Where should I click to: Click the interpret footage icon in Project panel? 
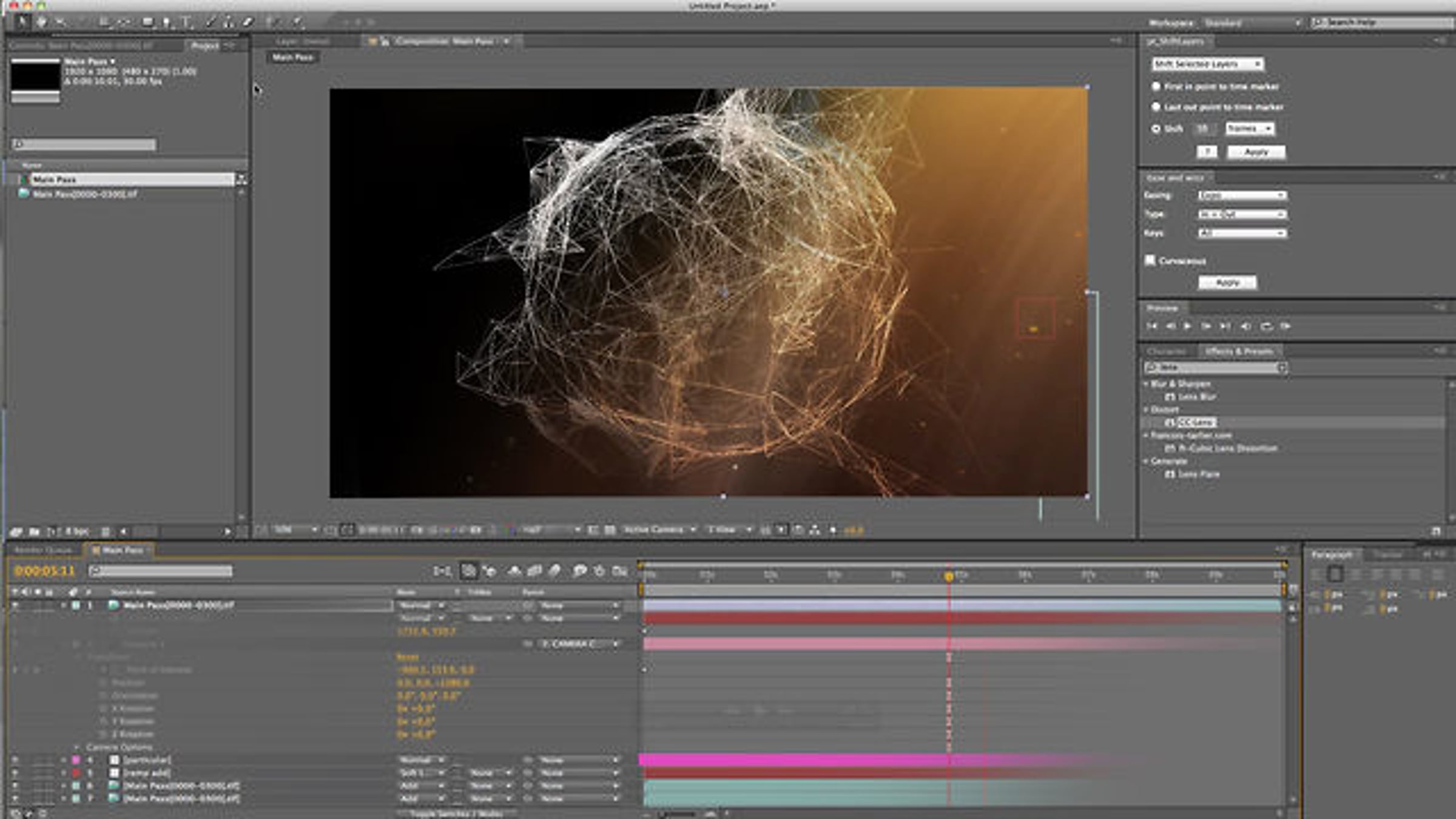point(16,532)
